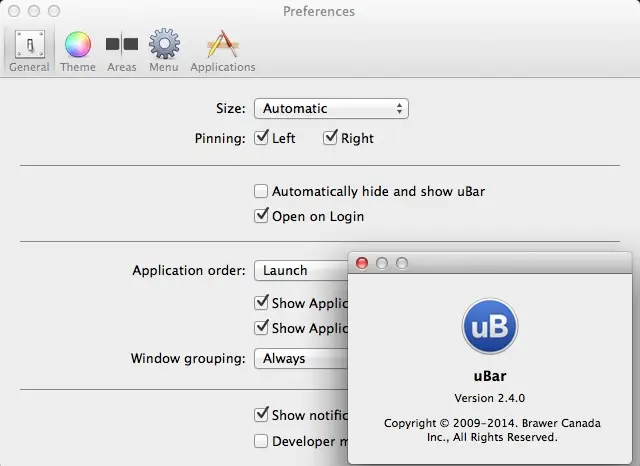This screenshot has height=466, width=640.
Task: Toggle the Right pinning checkbox
Action: [x=330, y=138]
